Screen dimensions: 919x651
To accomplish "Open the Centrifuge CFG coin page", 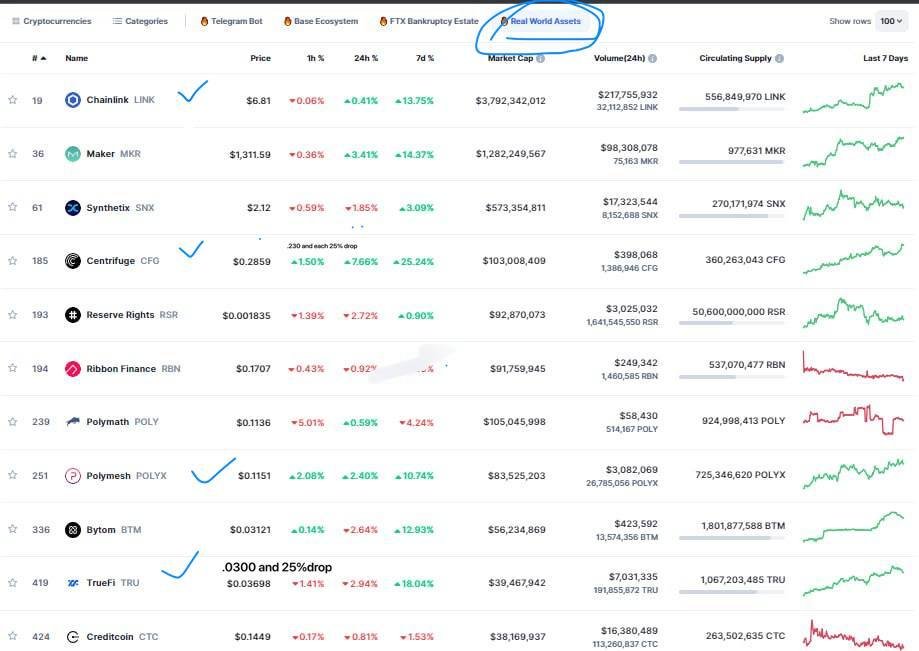I will pyautogui.click(x=123, y=261).
